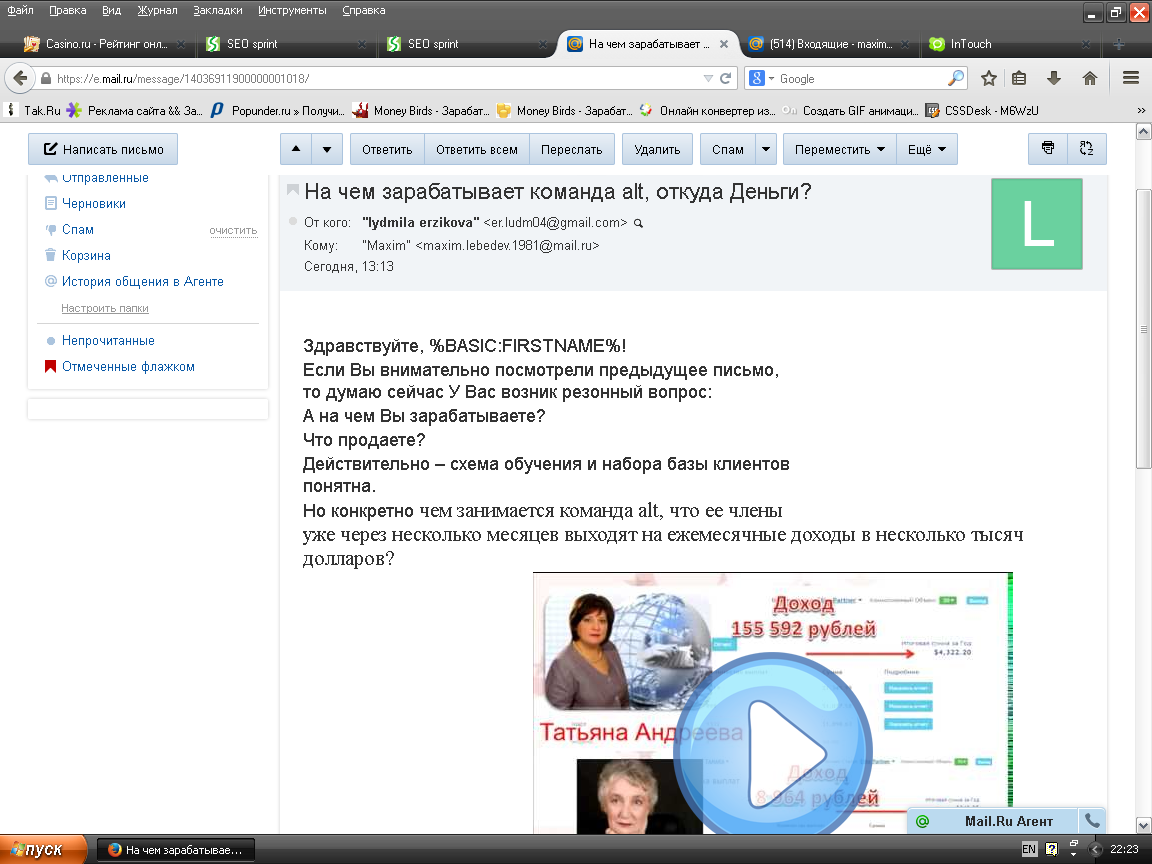
Task: Open the Справка menu
Action: tap(364, 10)
